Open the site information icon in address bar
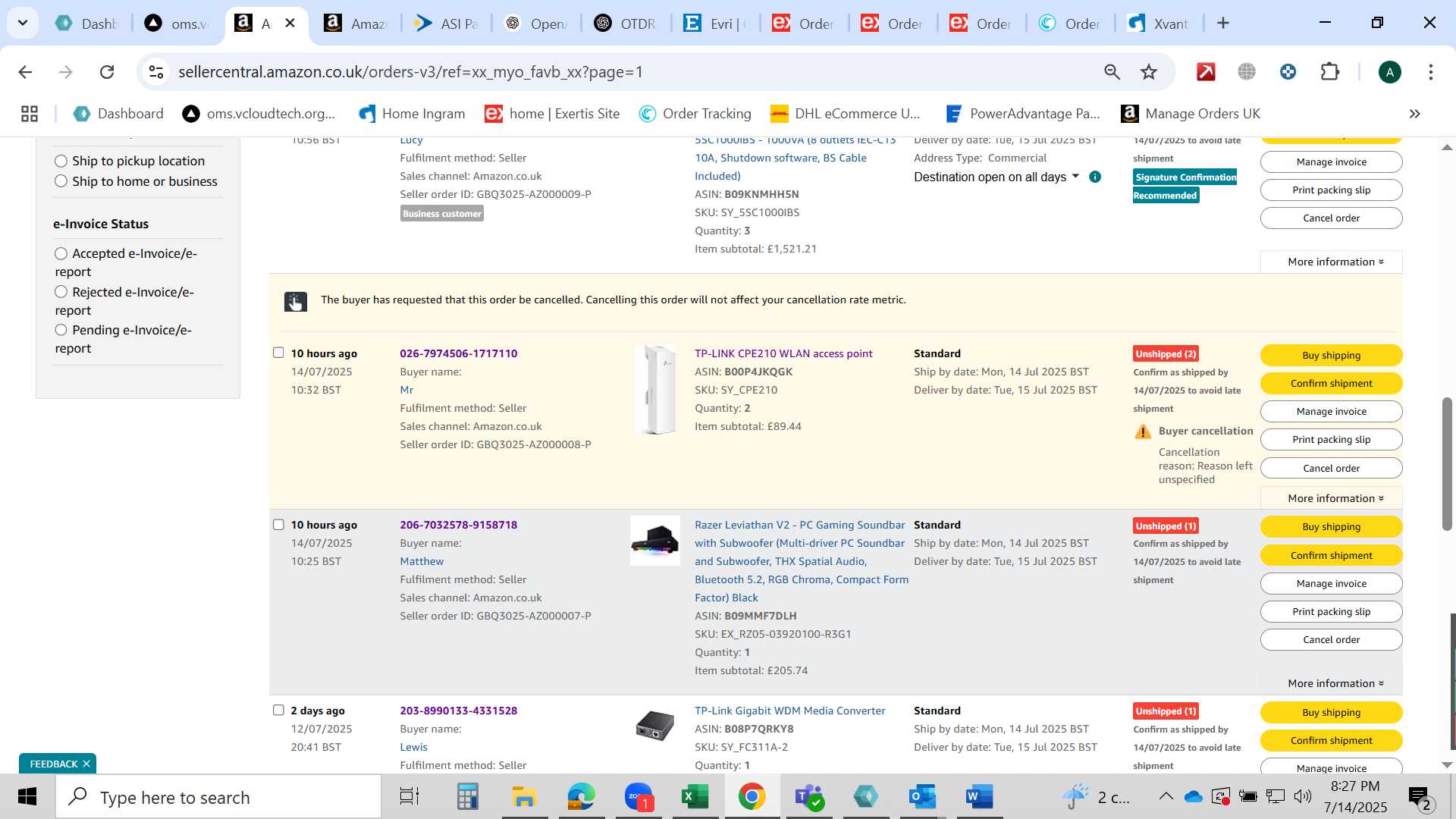Screen dimensions: 1456x819 pos(156,72)
